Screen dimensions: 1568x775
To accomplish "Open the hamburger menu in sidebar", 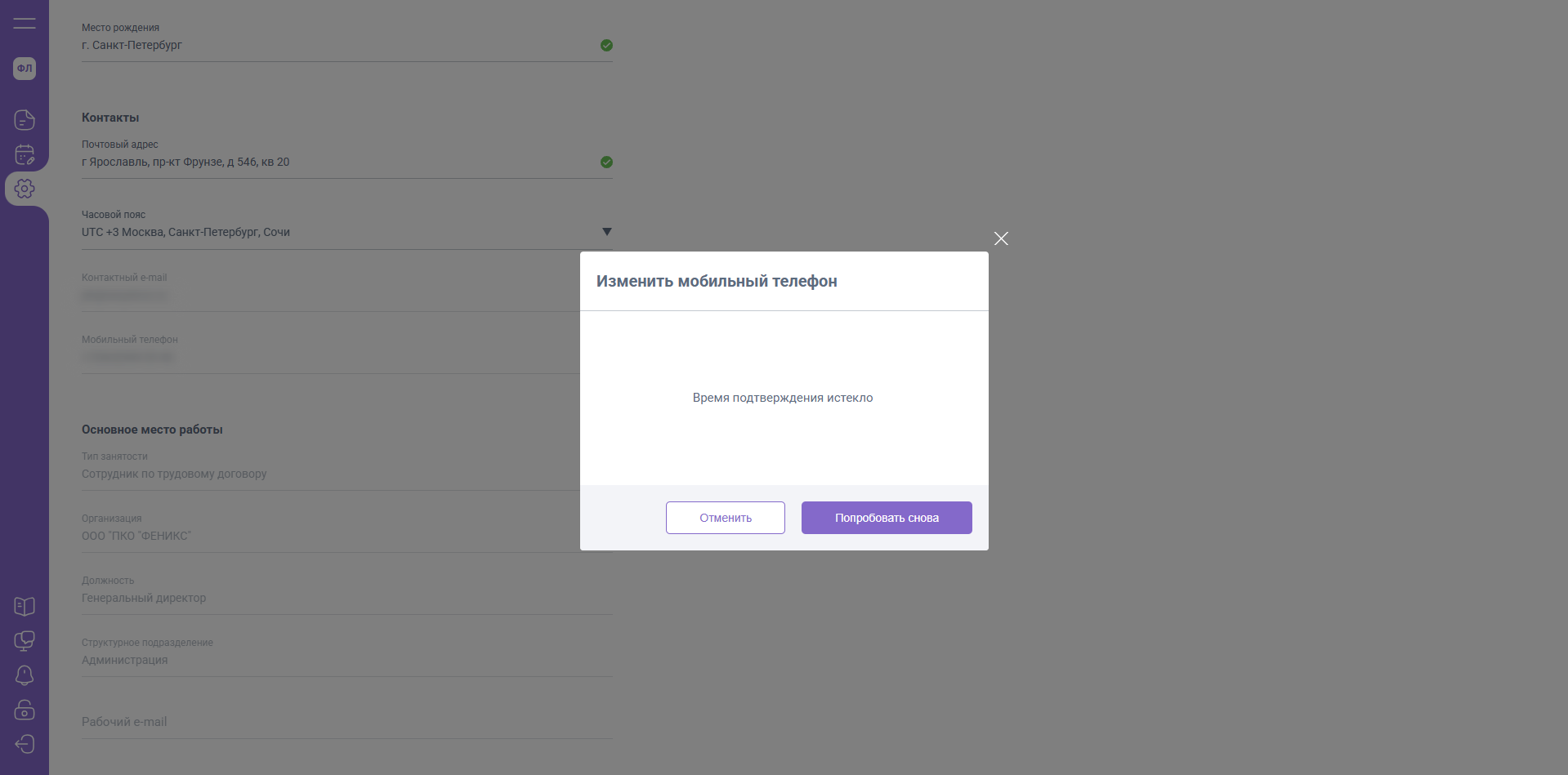I will (x=25, y=23).
